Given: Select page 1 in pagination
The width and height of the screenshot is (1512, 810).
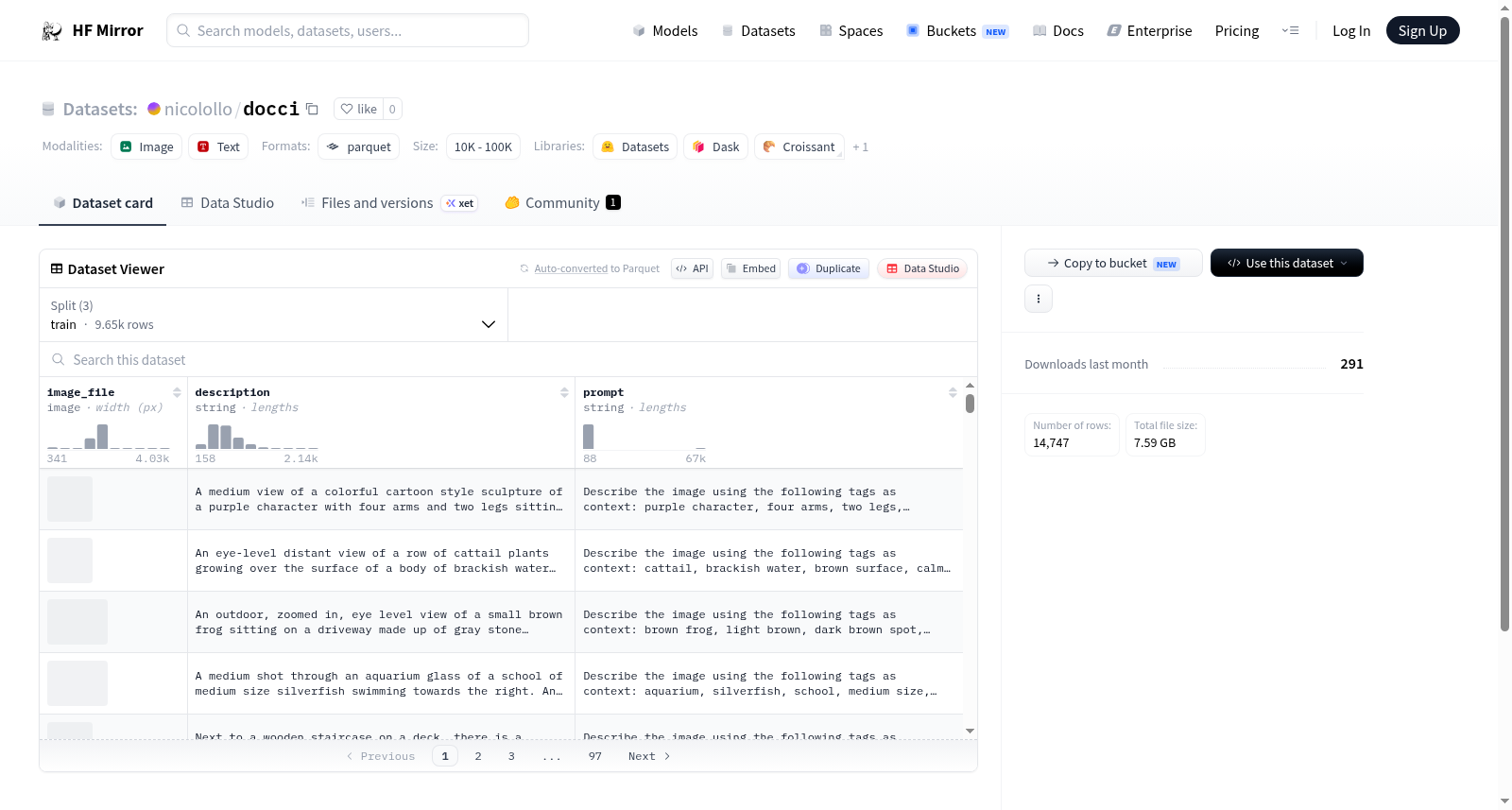Looking at the screenshot, I should click(445, 756).
